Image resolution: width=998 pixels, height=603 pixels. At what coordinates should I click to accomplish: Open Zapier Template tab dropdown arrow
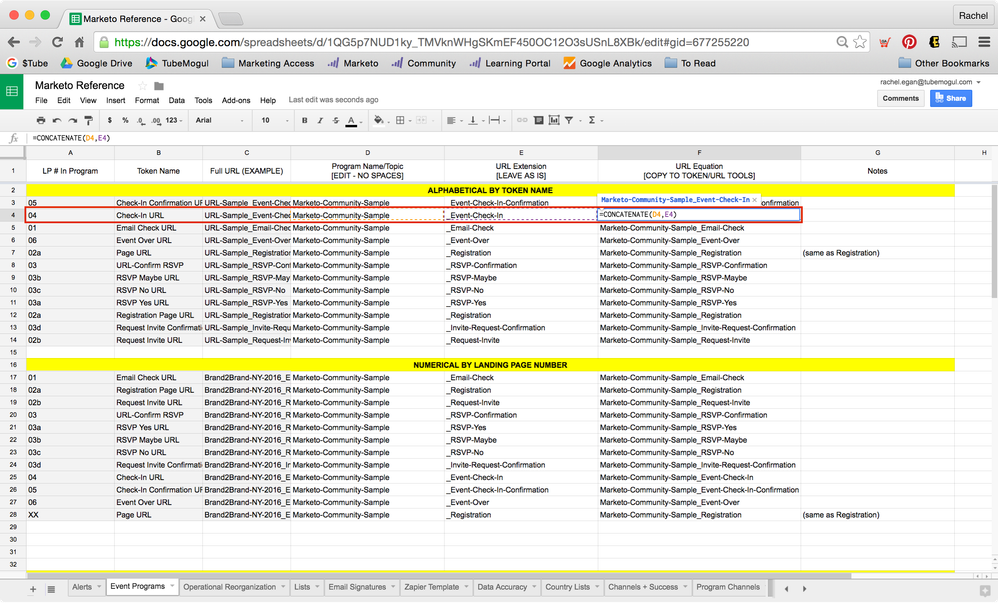pos(467,587)
